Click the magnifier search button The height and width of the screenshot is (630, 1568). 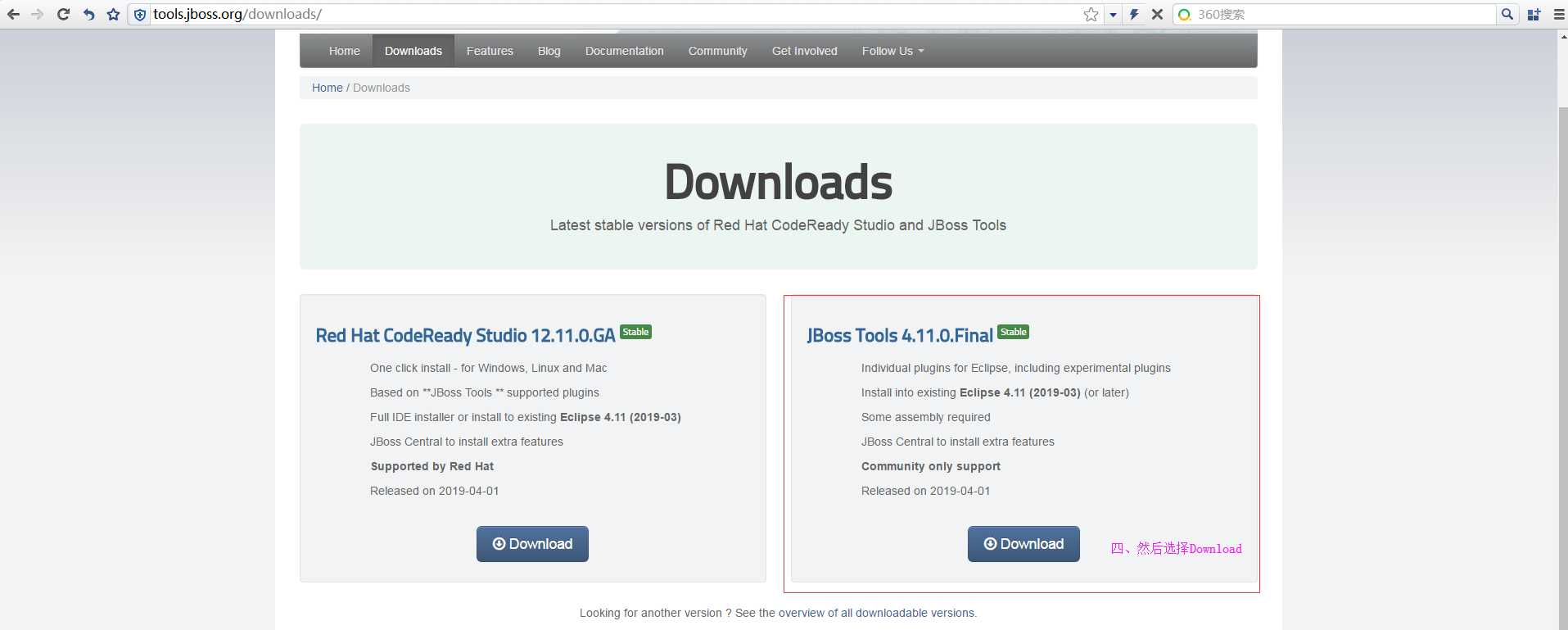(x=1507, y=14)
